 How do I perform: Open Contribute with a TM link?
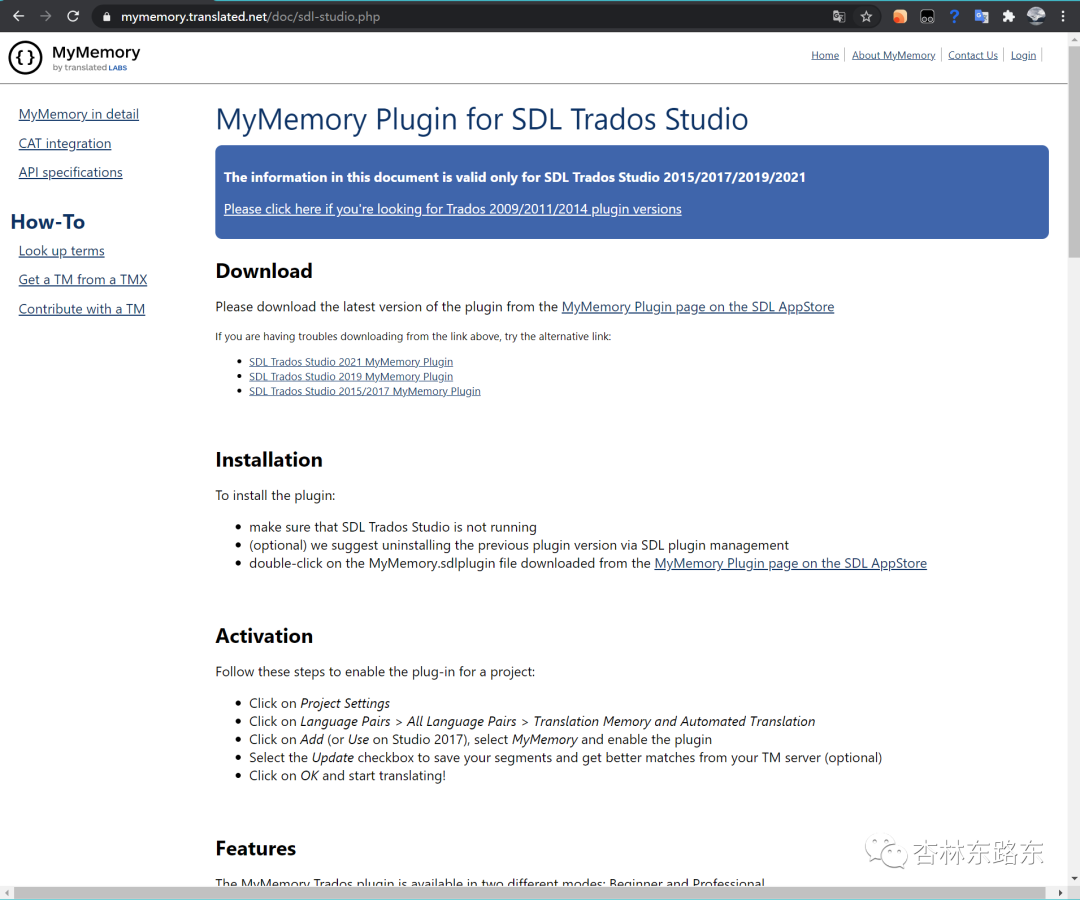[82, 309]
